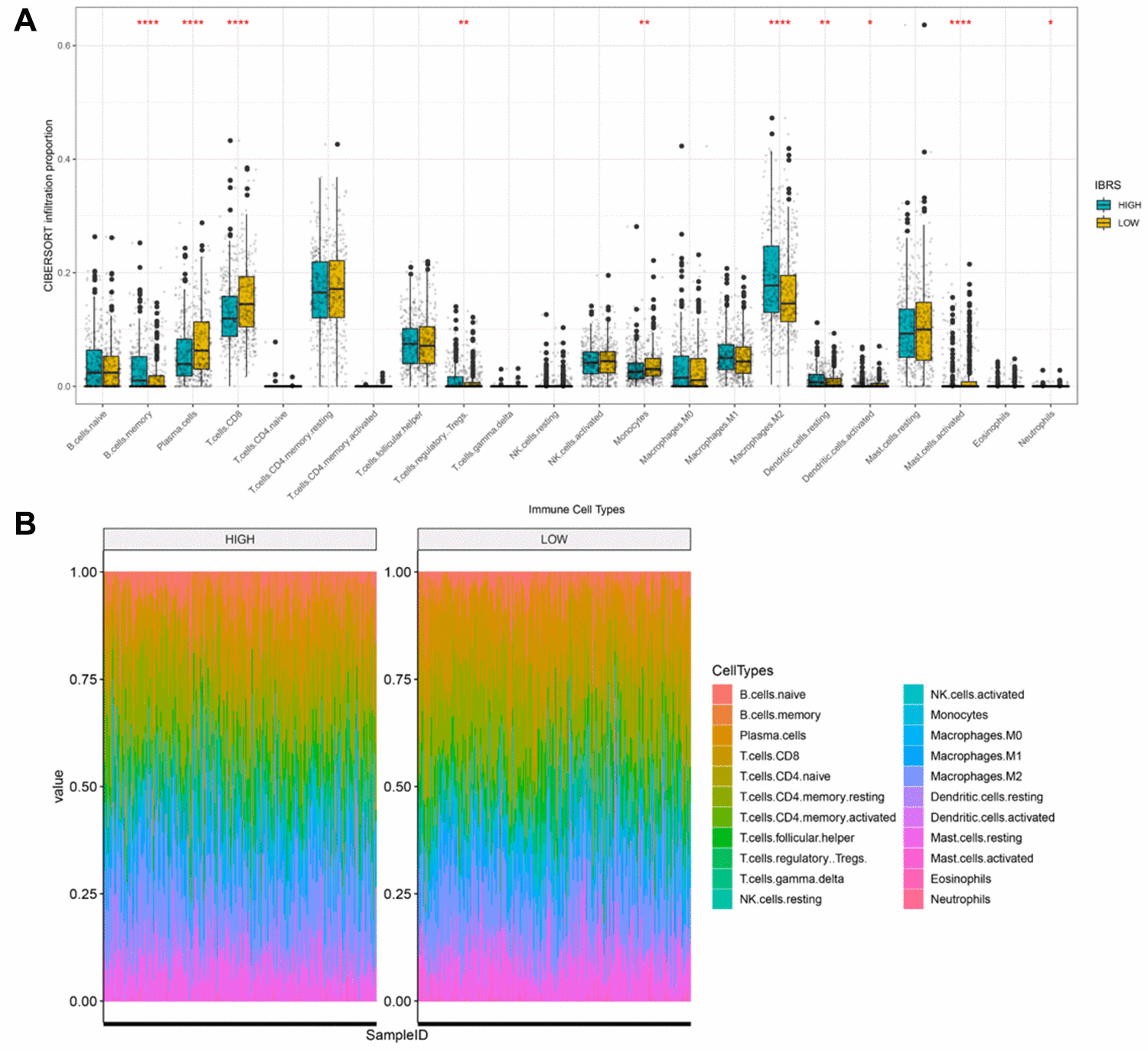
Task: Click the HIGH facet header in panel B
Action: [240, 539]
